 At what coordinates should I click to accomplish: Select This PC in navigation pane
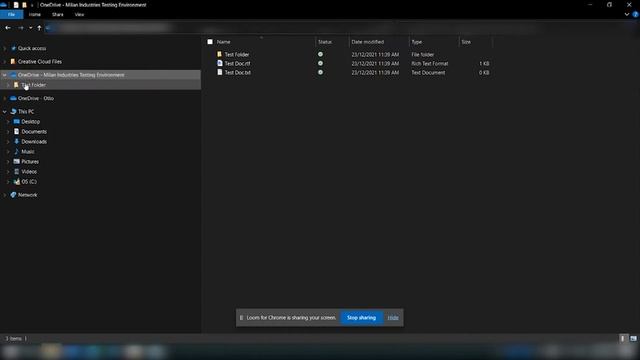pyautogui.click(x=26, y=111)
